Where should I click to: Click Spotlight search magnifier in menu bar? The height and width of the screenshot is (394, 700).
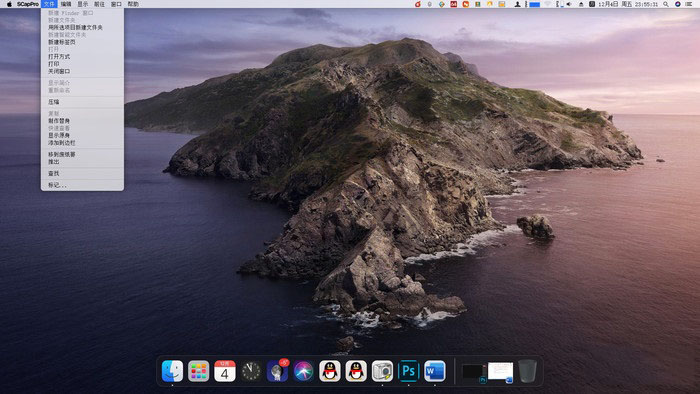[x=666, y=4]
